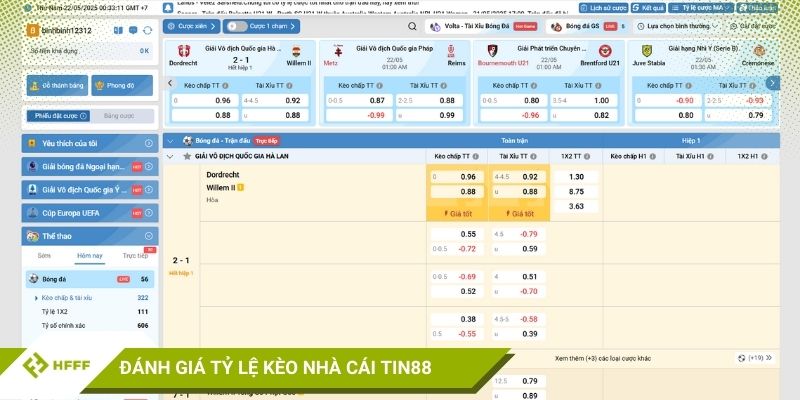Click info icon next to Kèo chấp TT column header
The width and height of the screenshot is (800, 400).
point(476,157)
